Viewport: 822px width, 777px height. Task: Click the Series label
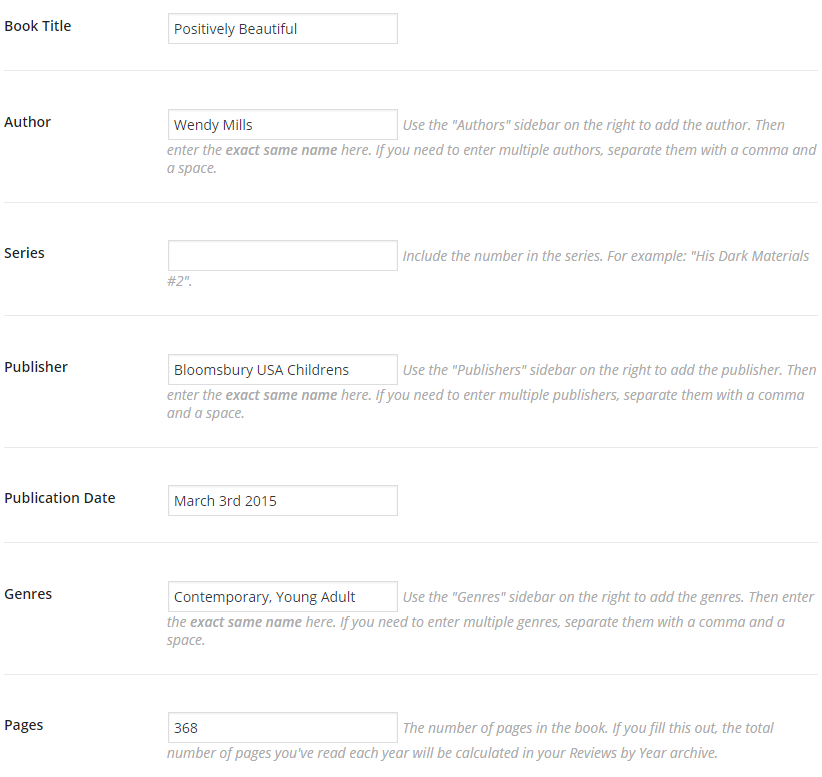point(24,253)
